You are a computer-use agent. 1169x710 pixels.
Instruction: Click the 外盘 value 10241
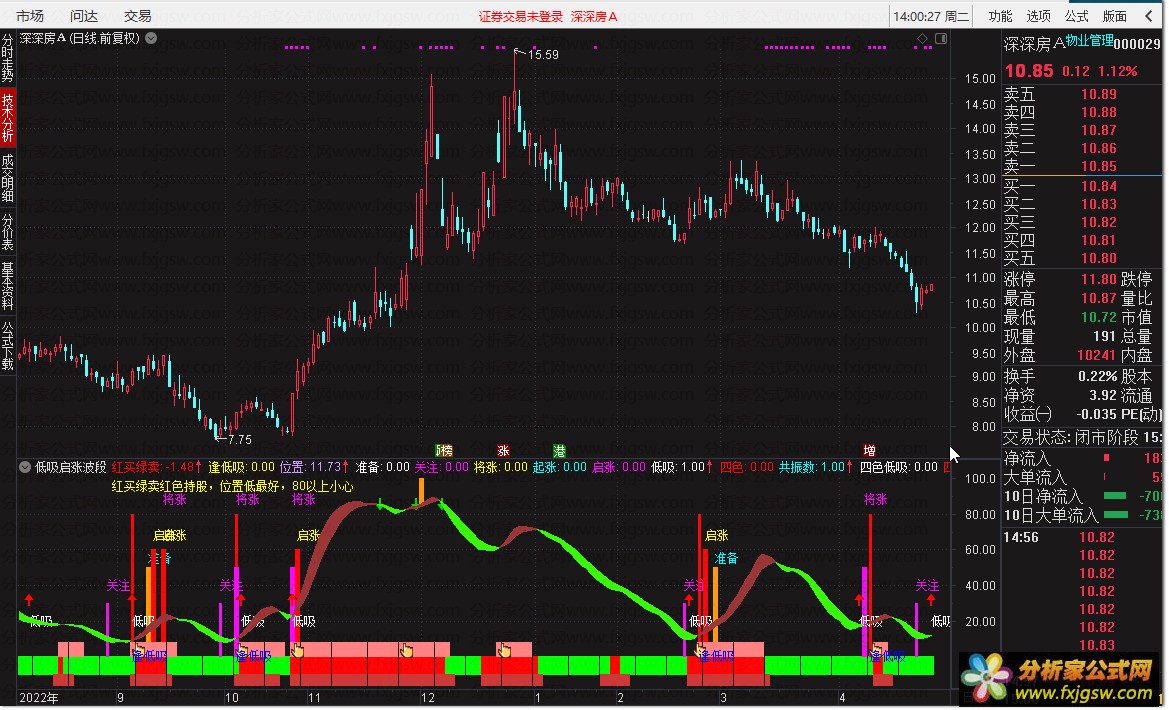(1096, 355)
